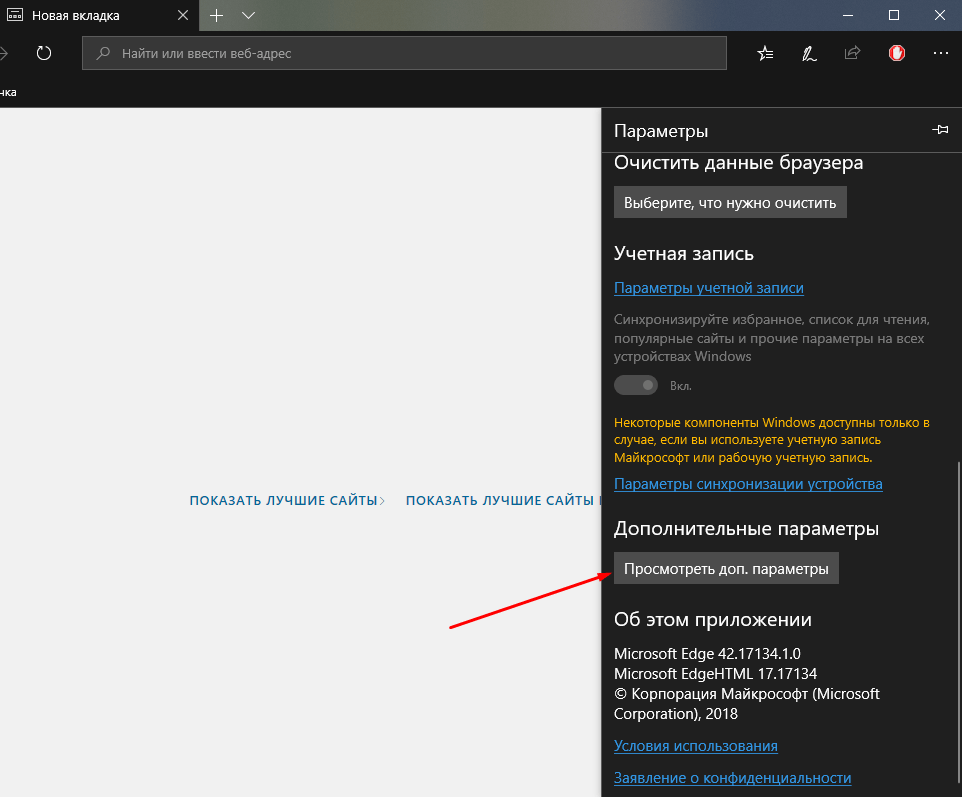This screenshot has width=962, height=797.
Task: Click the Share page icon
Action: pos(853,53)
